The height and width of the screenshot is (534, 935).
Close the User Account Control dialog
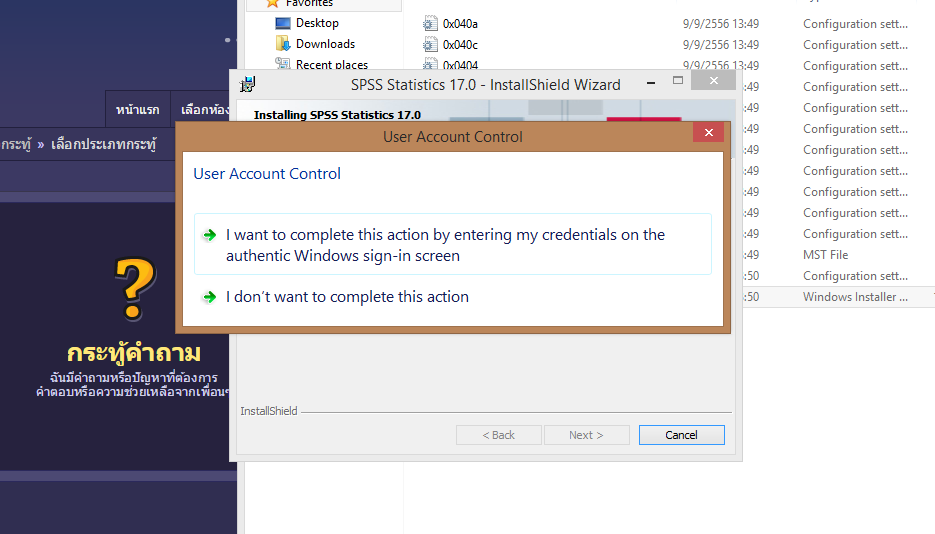[708, 132]
